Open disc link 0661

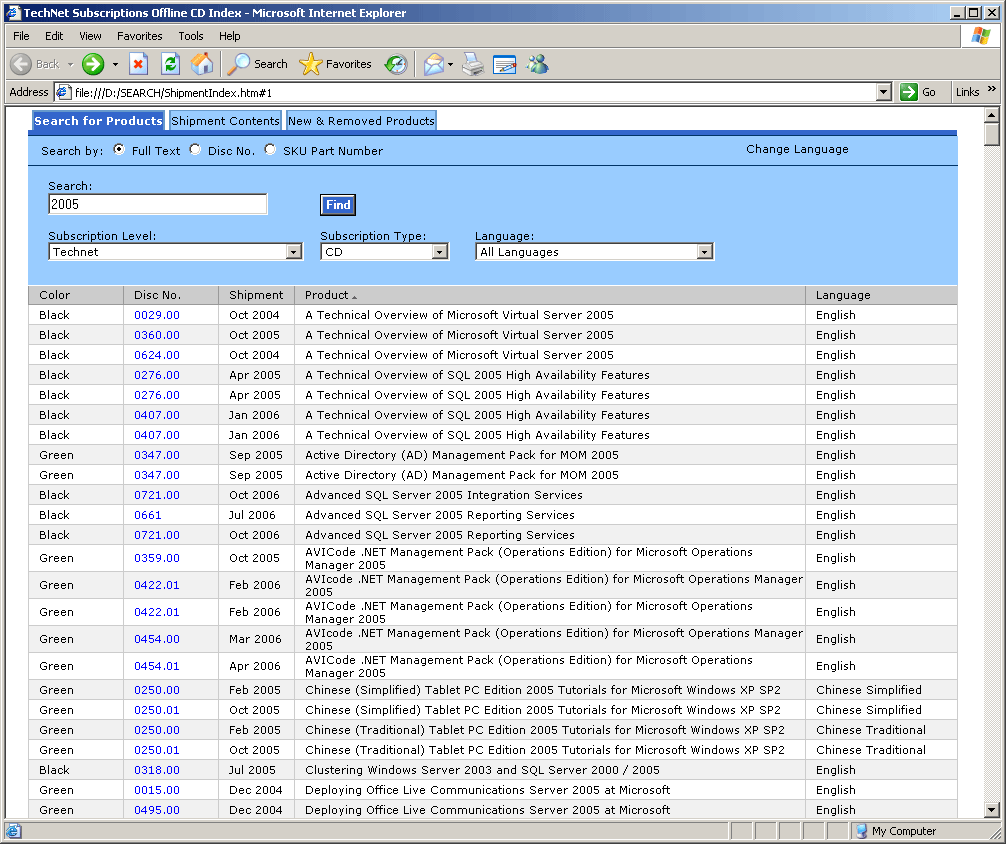pyautogui.click(x=148, y=515)
